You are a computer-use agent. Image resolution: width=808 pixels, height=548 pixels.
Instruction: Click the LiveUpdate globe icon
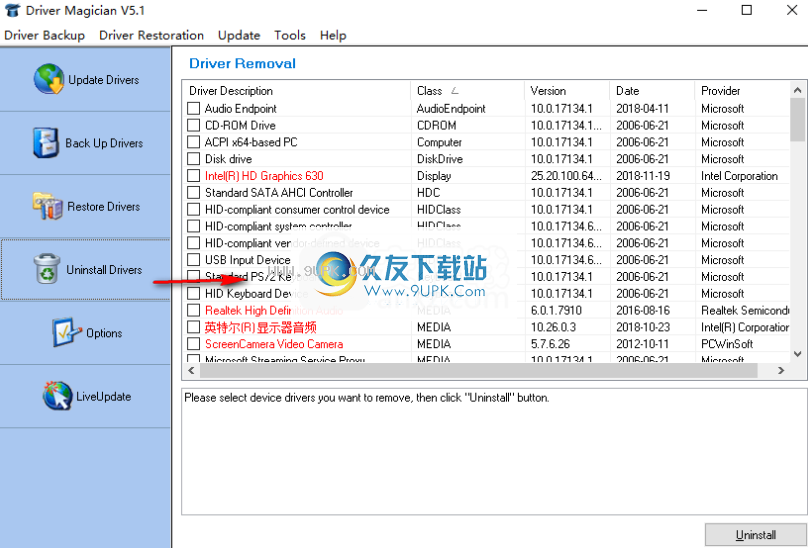pyautogui.click(x=57, y=395)
